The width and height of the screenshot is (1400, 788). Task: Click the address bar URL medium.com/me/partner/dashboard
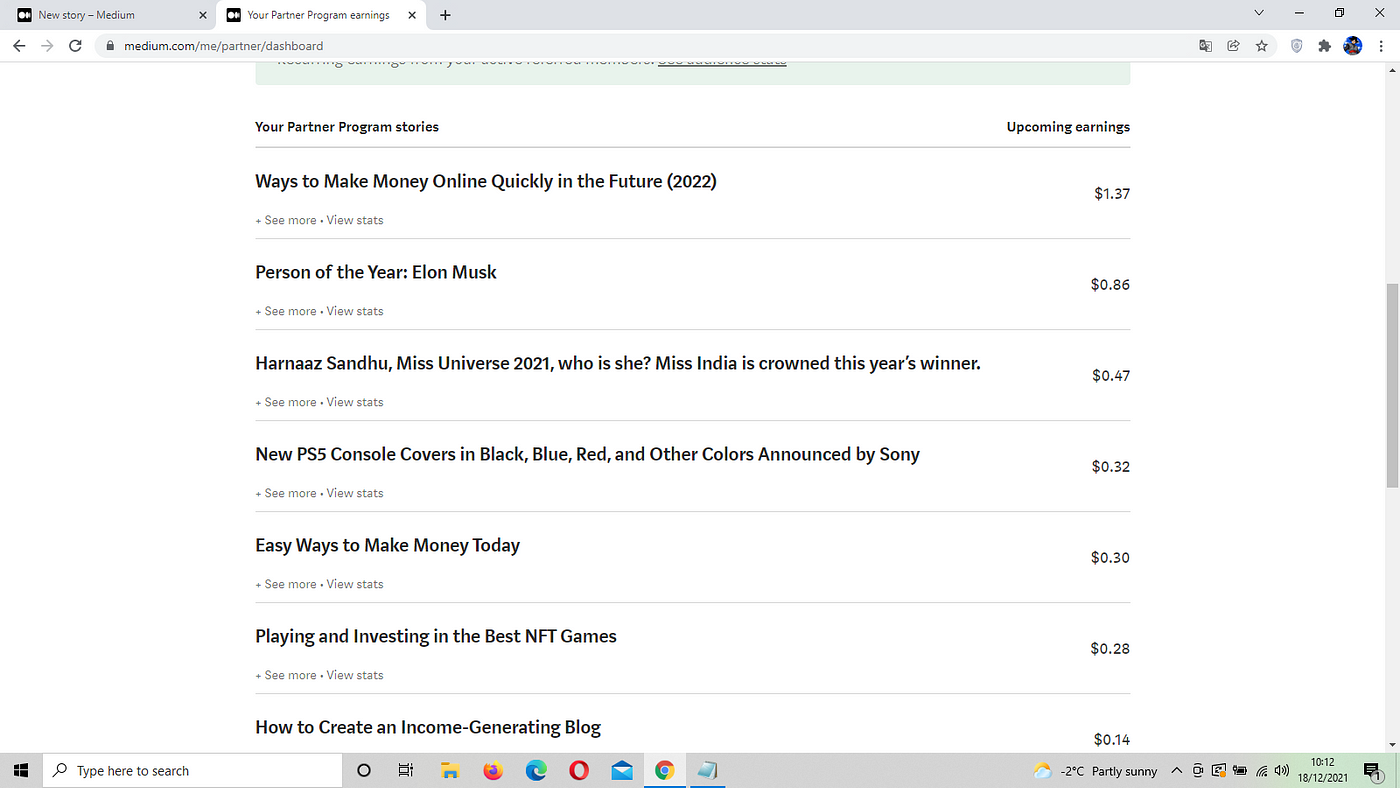click(223, 46)
